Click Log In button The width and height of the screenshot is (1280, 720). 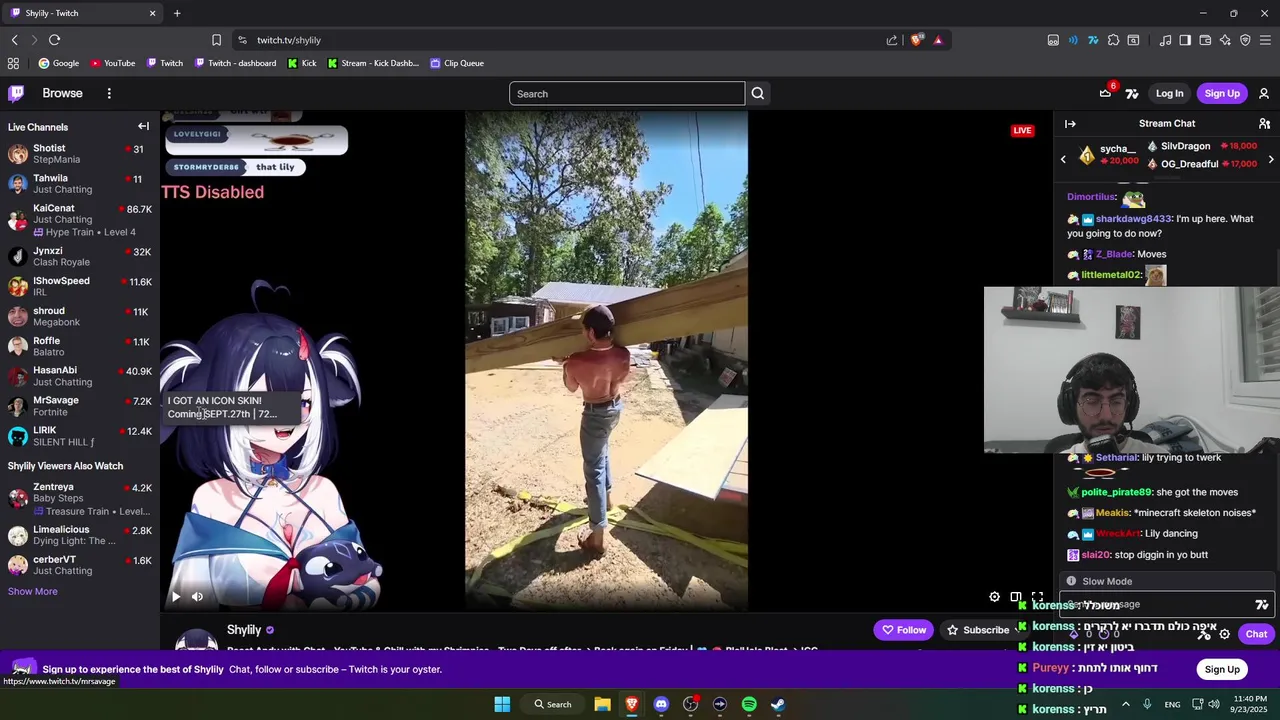point(1169,93)
